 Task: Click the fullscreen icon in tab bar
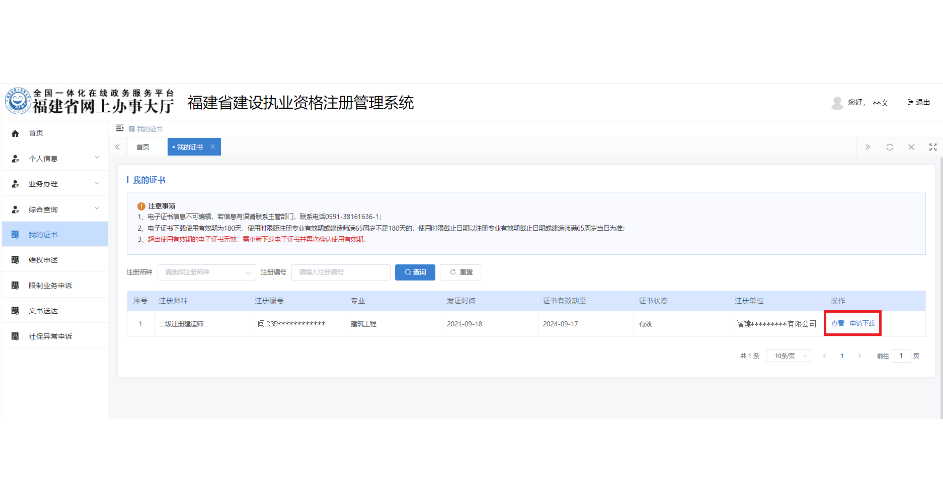point(932,147)
